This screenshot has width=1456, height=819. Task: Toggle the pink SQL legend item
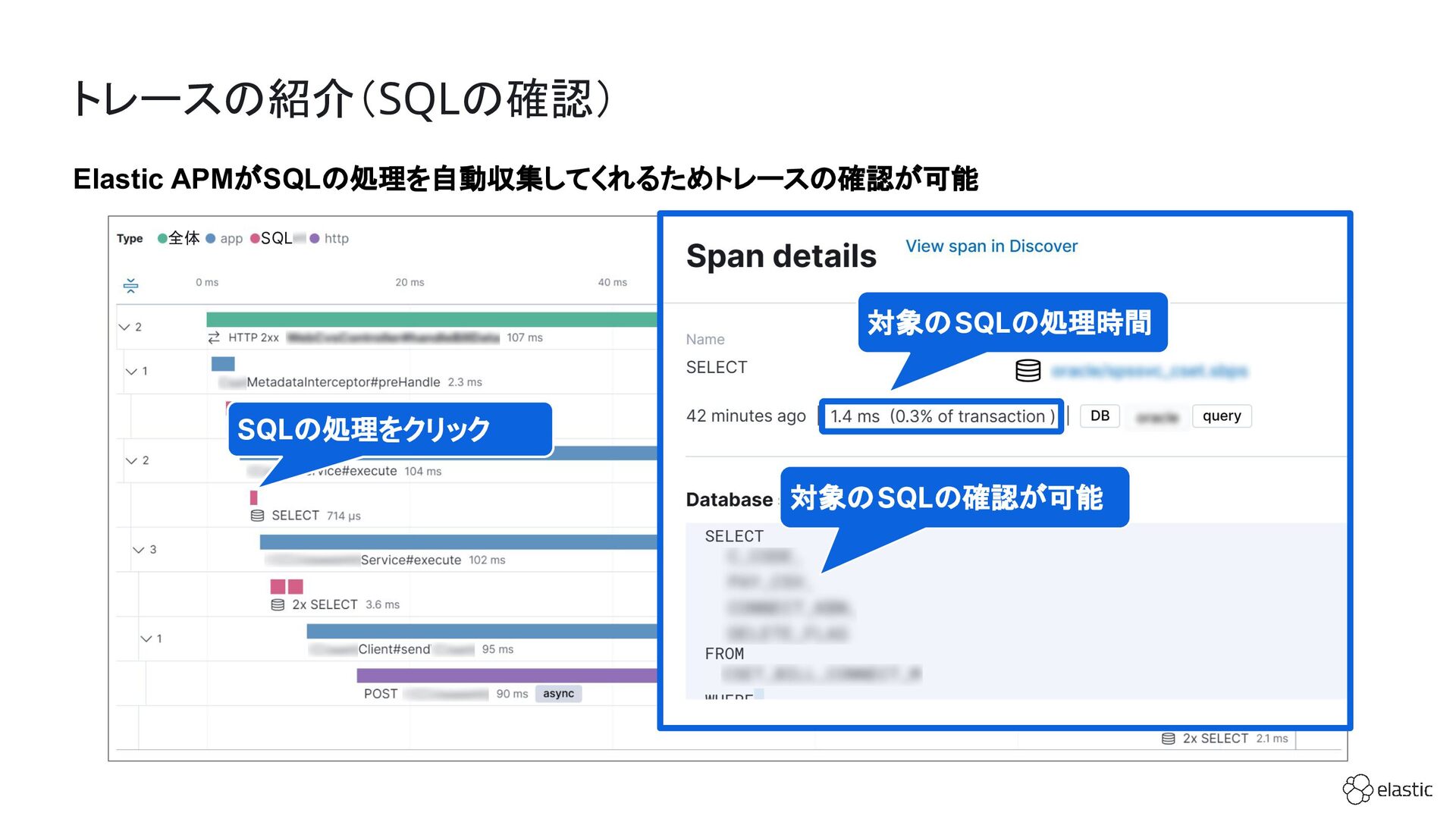271,238
